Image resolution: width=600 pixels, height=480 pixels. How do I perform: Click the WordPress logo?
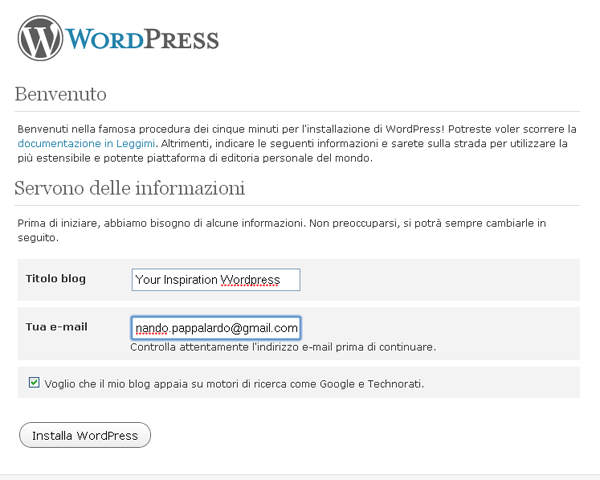[118, 38]
